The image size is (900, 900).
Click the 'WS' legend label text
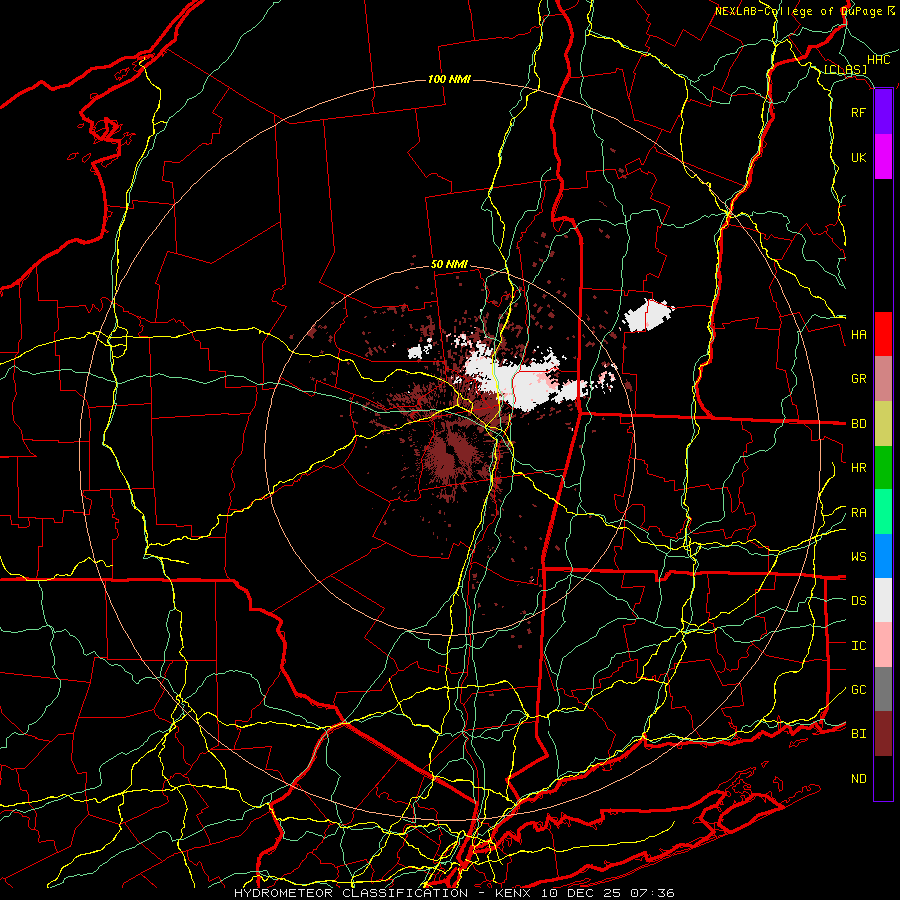click(858, 557)
